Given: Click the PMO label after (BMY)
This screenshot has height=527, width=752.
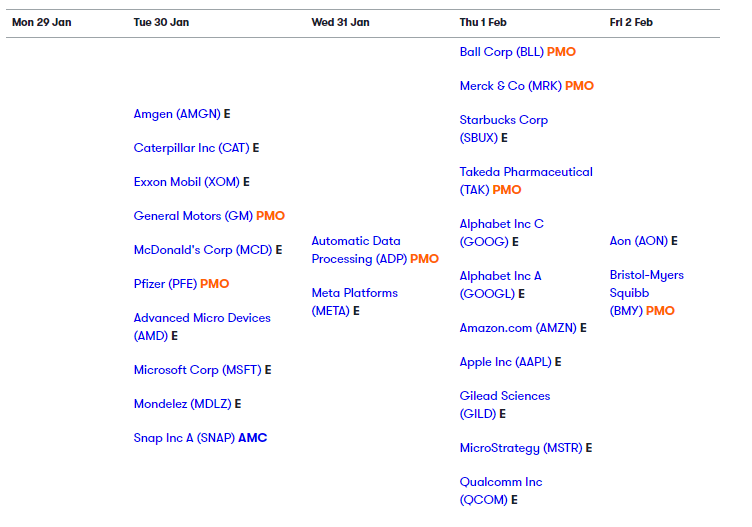Looking at the screenshot, I should pos(660,311).
